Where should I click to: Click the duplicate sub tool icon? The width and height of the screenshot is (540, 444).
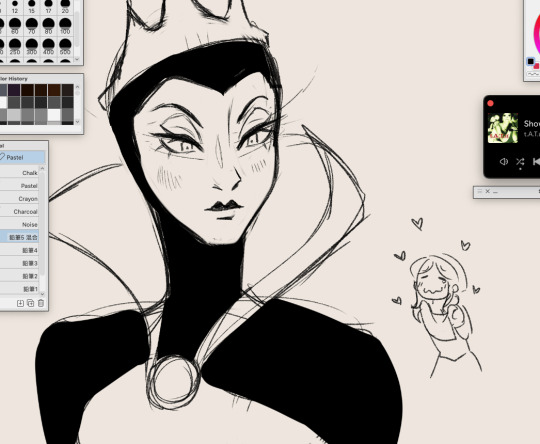(30, 303)
